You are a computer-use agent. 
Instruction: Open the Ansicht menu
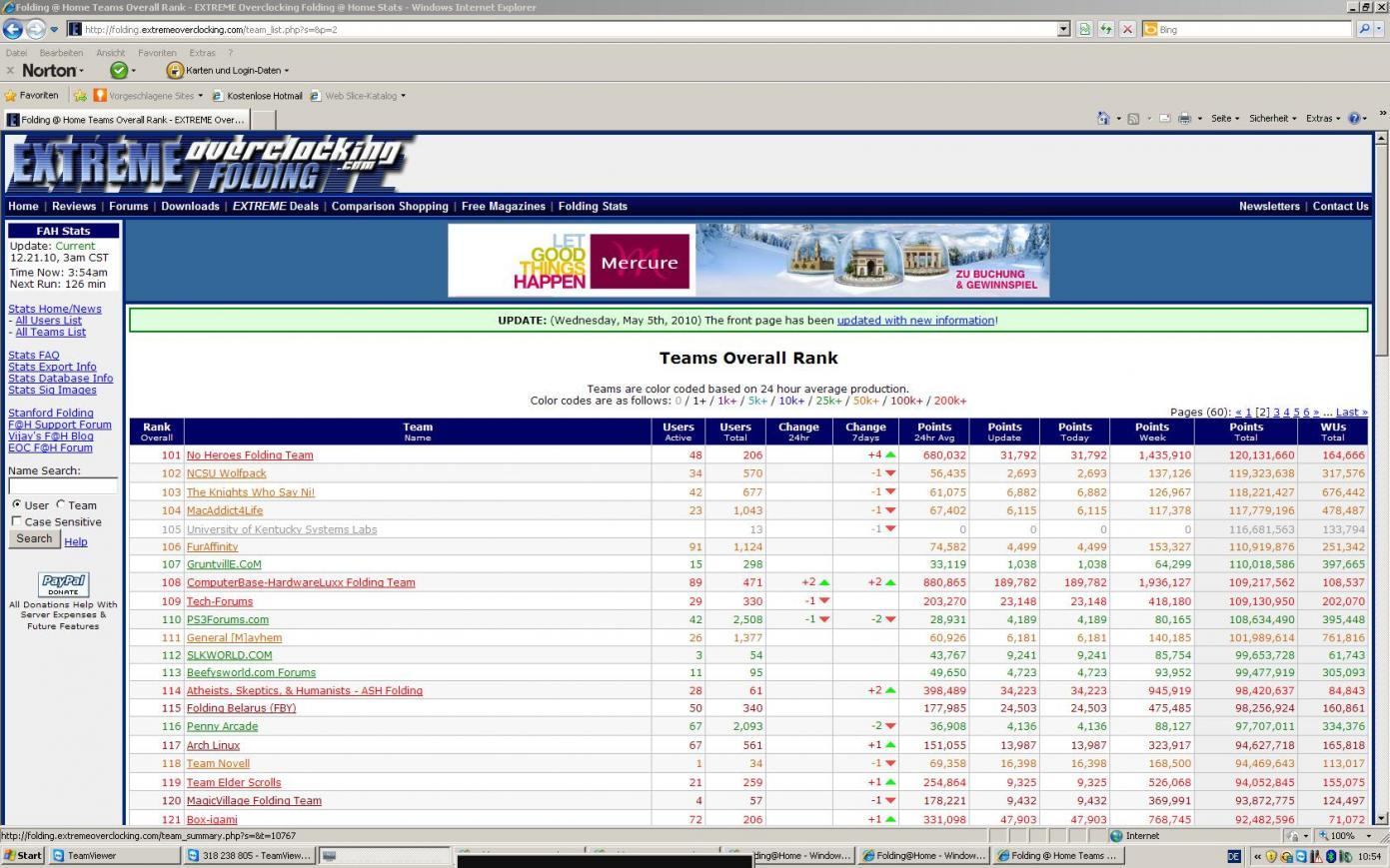(110, 53)
